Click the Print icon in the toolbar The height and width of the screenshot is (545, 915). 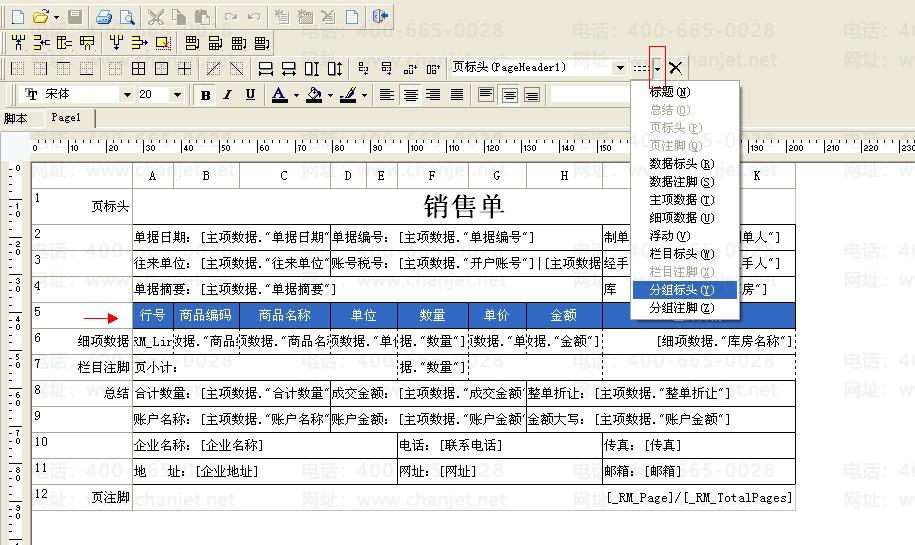[104, 17]
